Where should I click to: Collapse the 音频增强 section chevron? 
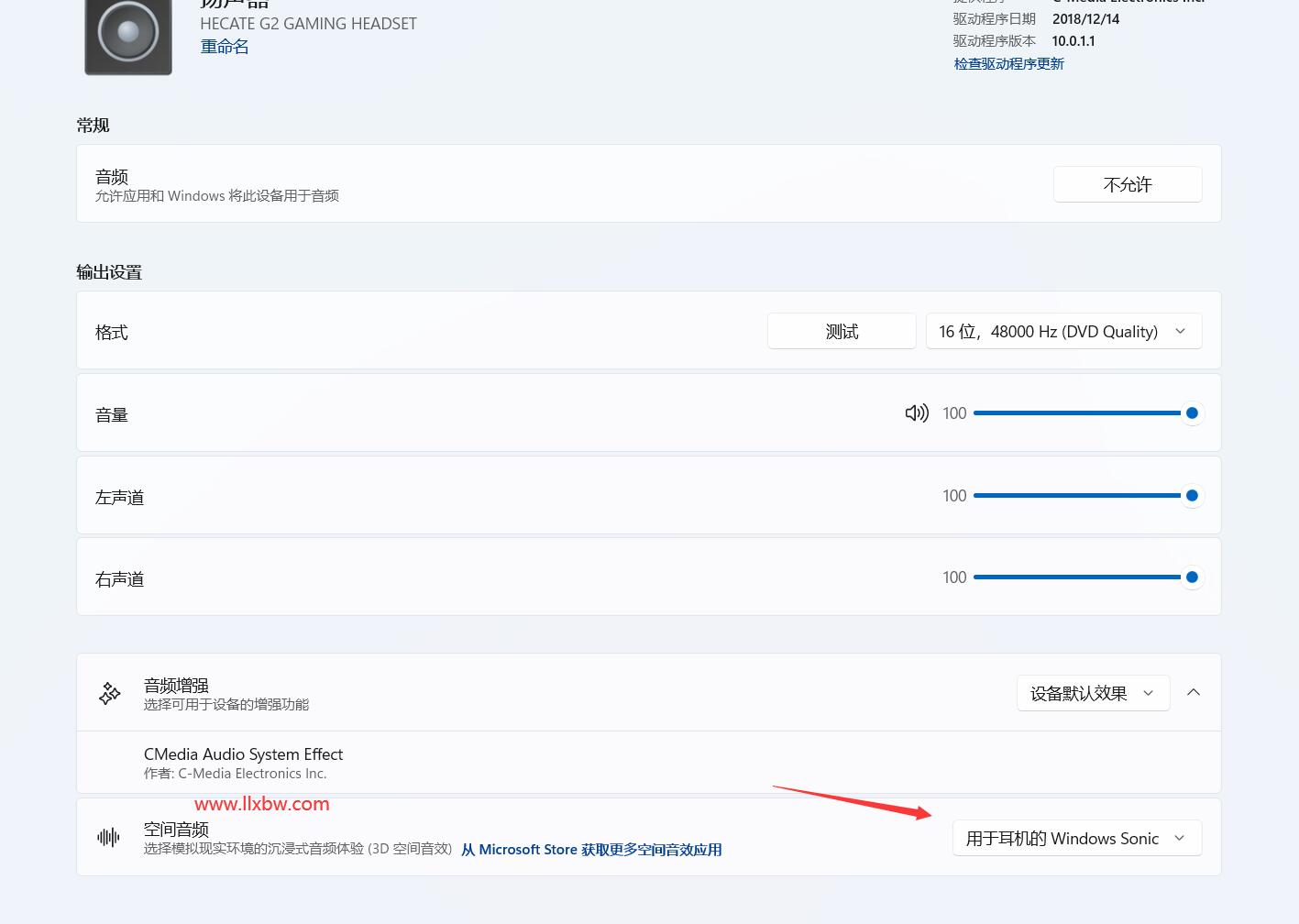click(x=1193, y=692)
